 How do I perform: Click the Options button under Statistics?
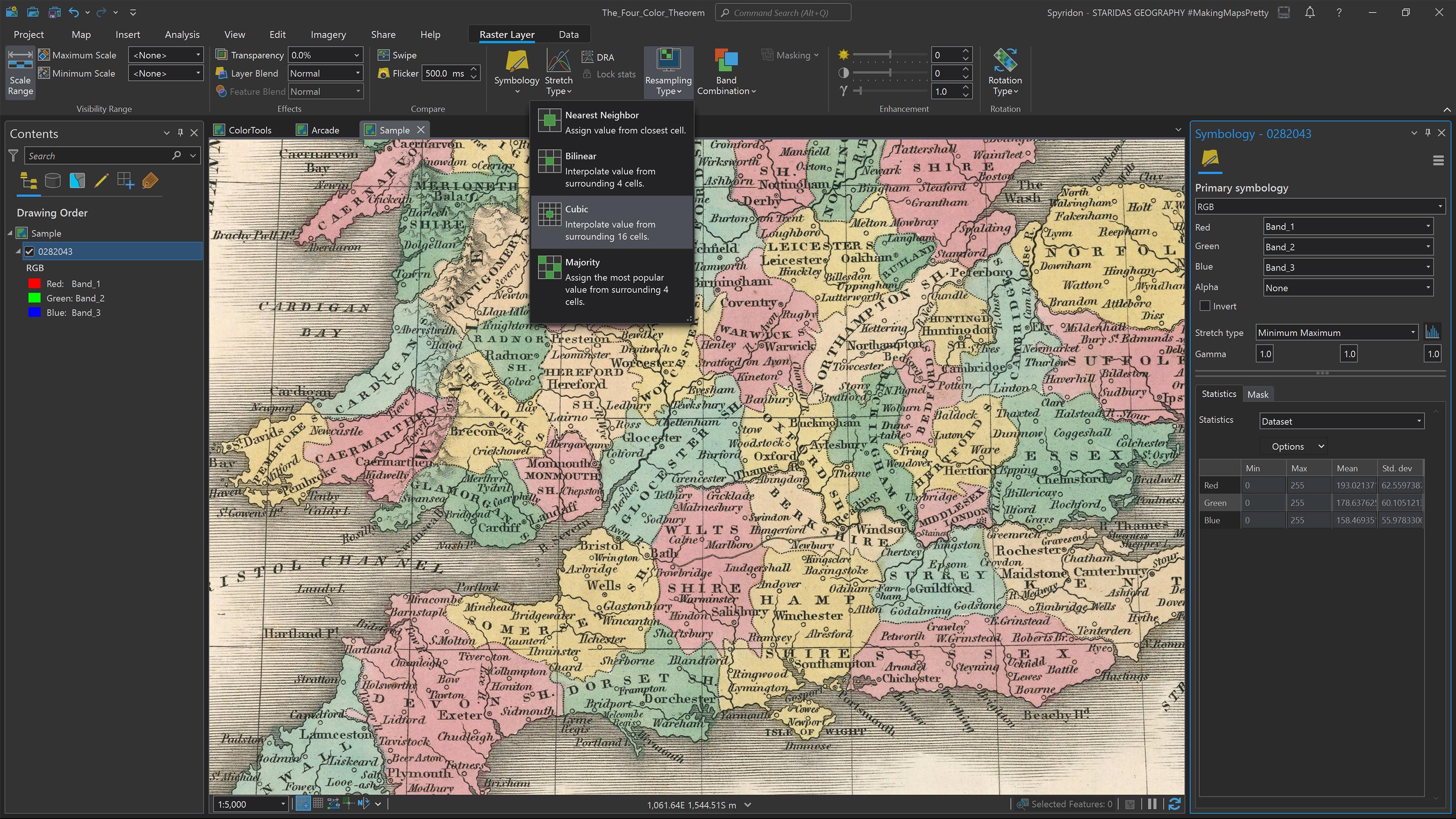click(x=1294, y=446)
